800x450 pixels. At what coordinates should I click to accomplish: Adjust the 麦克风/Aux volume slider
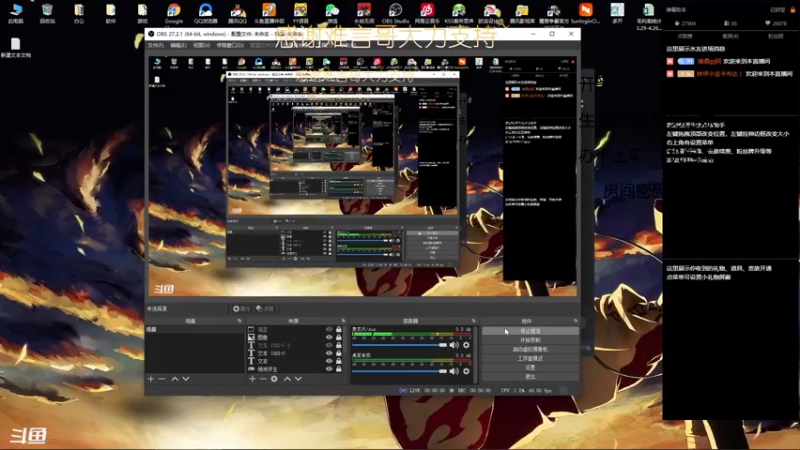[x=399, y=345]
